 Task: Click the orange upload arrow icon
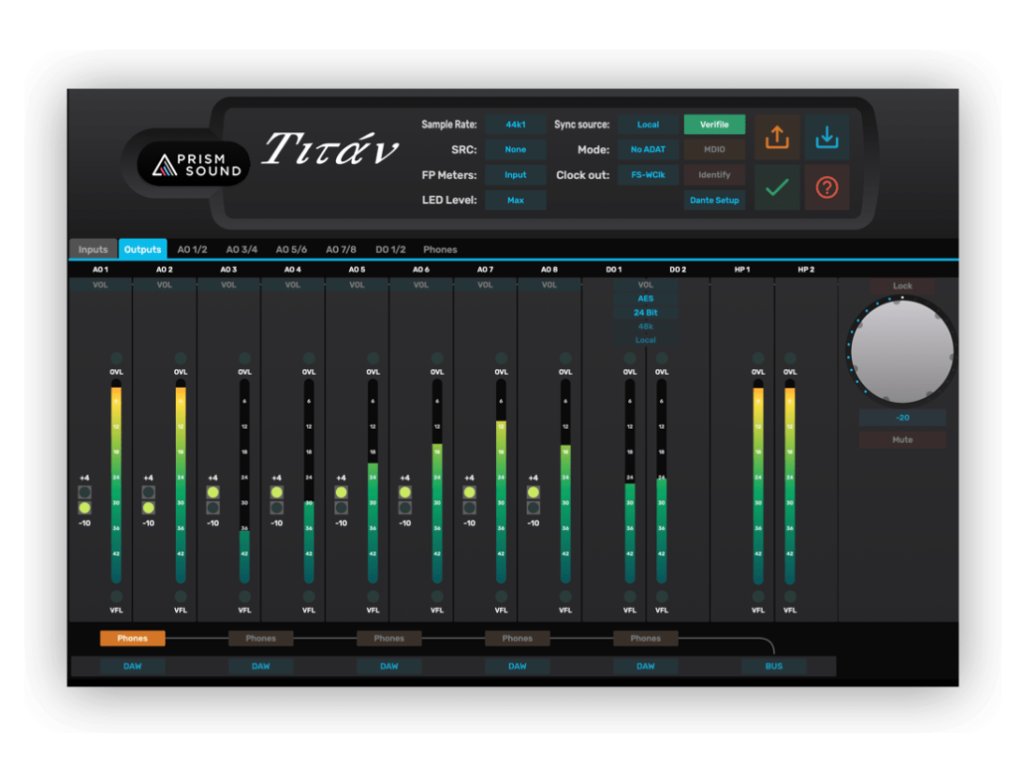point(777,138)
